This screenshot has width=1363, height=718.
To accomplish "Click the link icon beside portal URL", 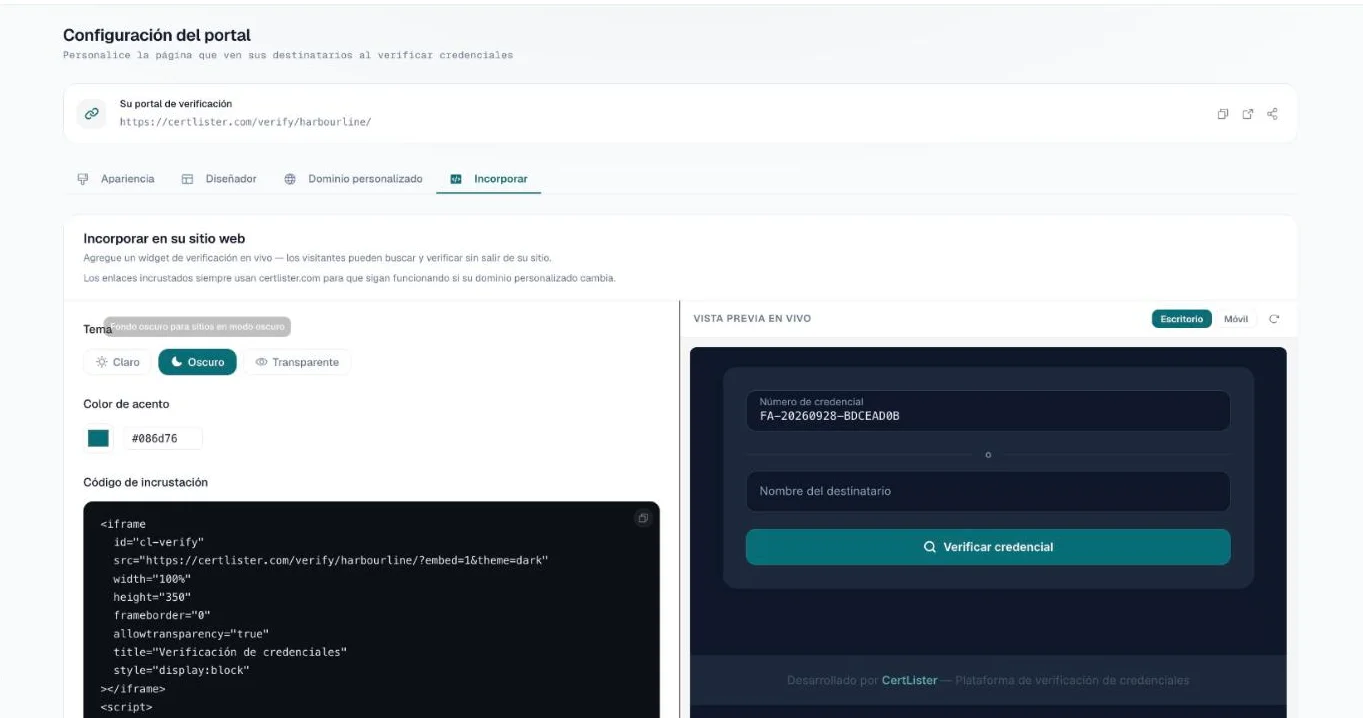I will pyautogui.click(x=91, y=114).
